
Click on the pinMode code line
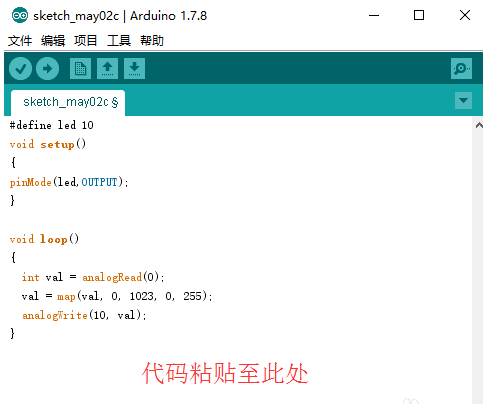(69, 182)
